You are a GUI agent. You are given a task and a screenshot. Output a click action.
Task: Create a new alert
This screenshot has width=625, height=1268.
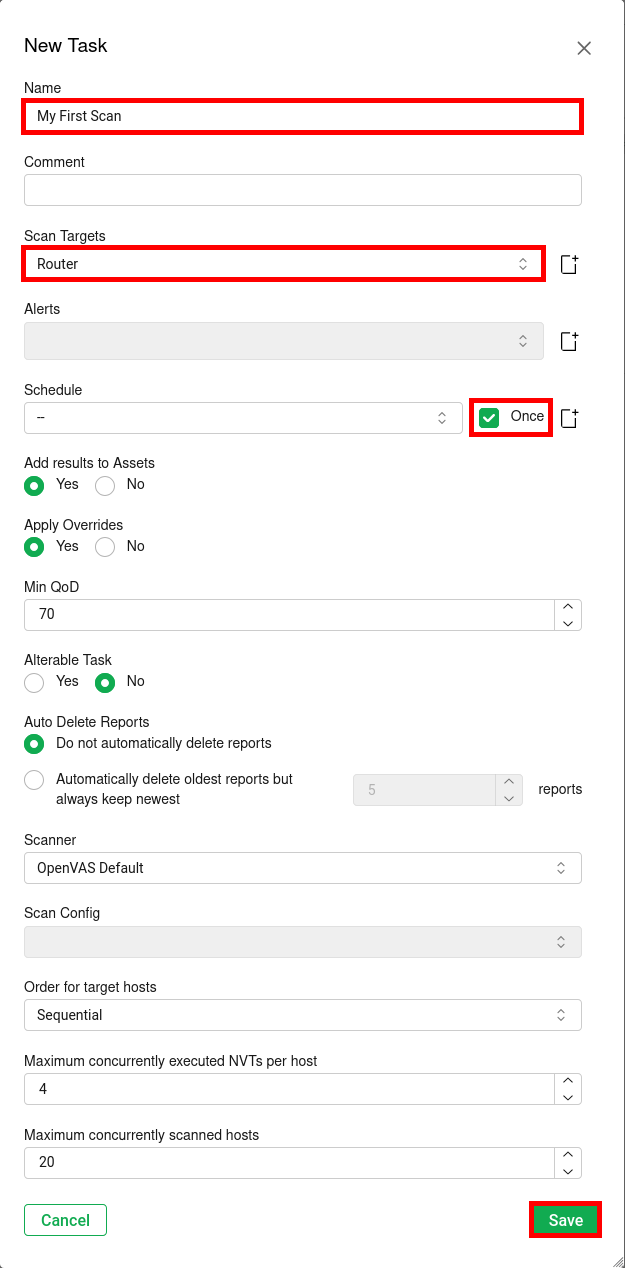(x=569, y=341)
